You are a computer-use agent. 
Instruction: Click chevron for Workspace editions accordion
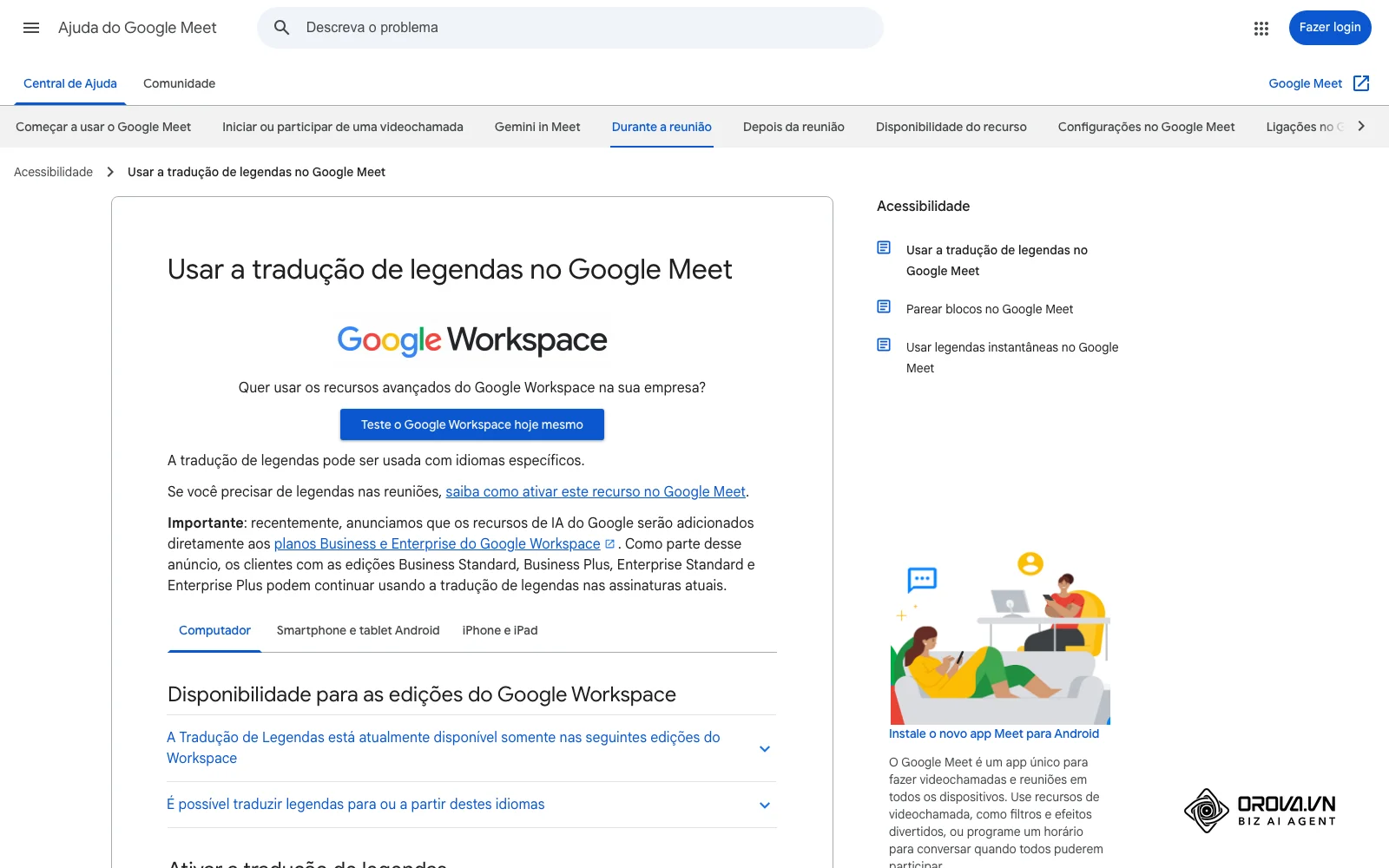coord(765,748)
